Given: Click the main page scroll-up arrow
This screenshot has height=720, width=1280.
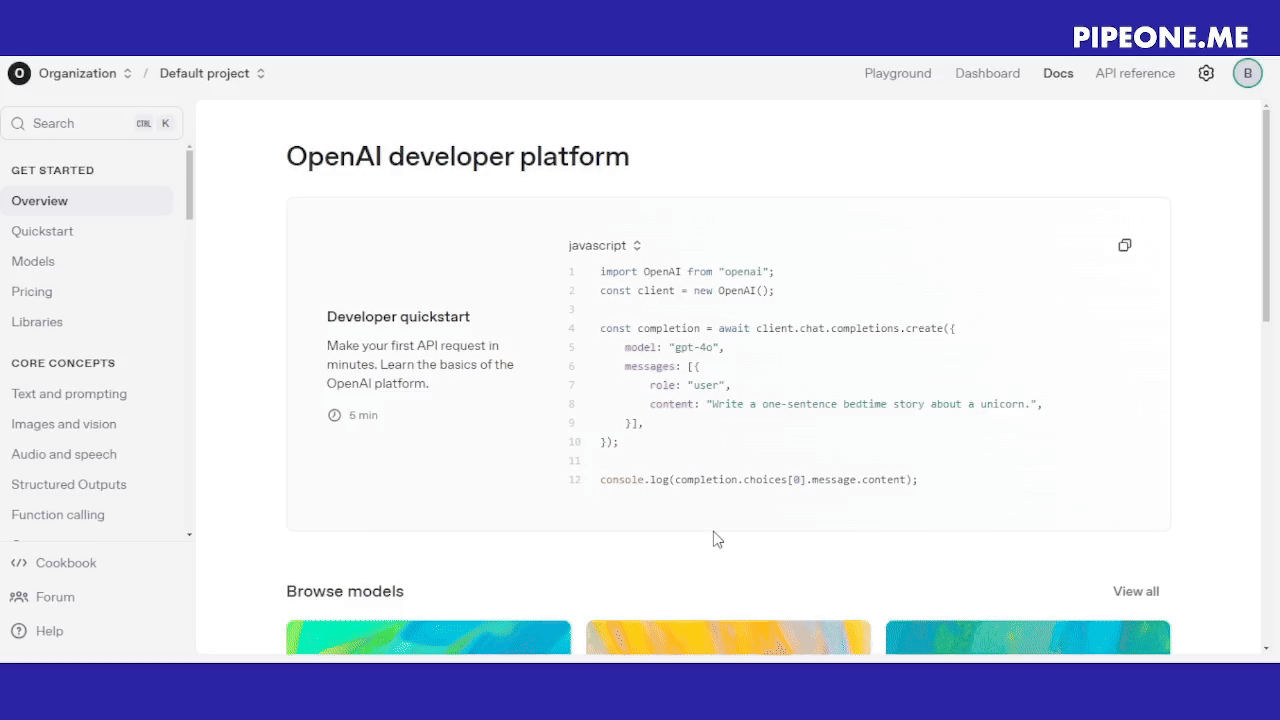Looking at the screenshot, I should (1266, 105).
